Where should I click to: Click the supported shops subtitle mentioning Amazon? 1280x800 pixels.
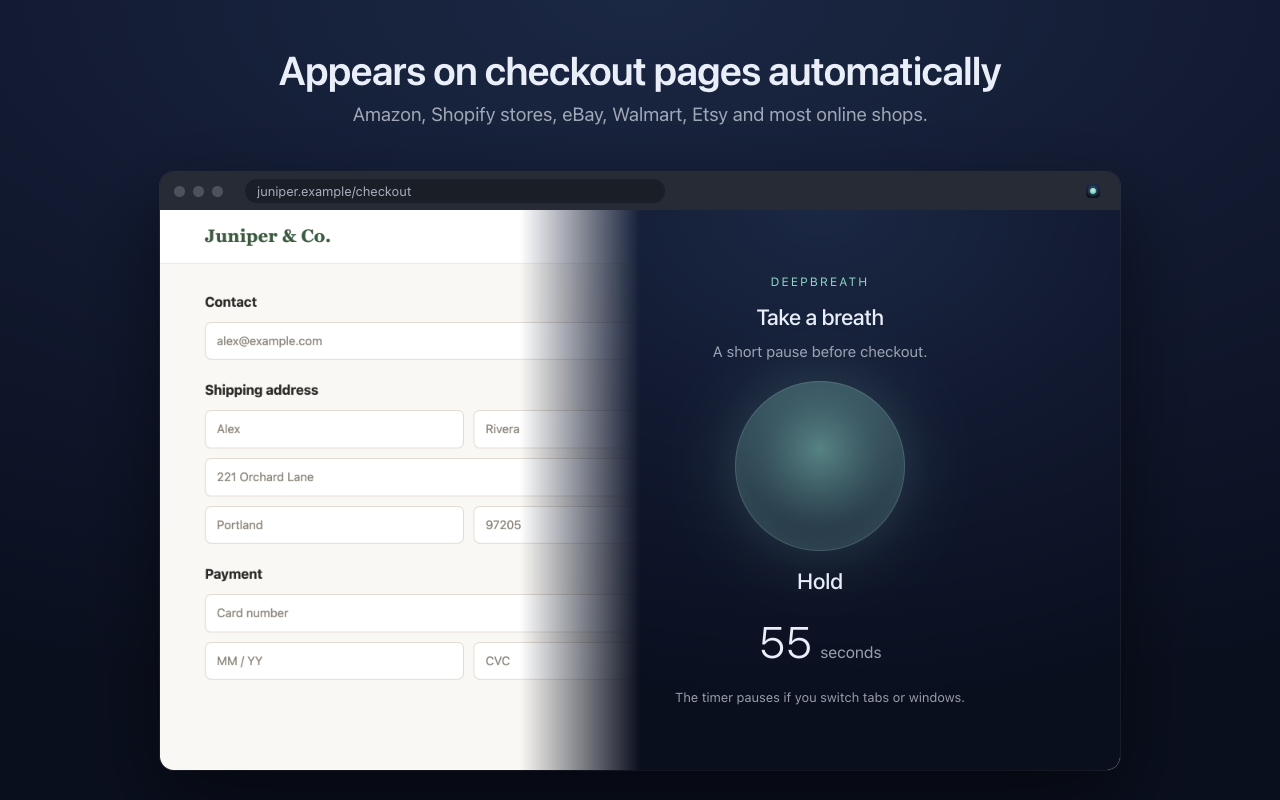click(640, 115)
